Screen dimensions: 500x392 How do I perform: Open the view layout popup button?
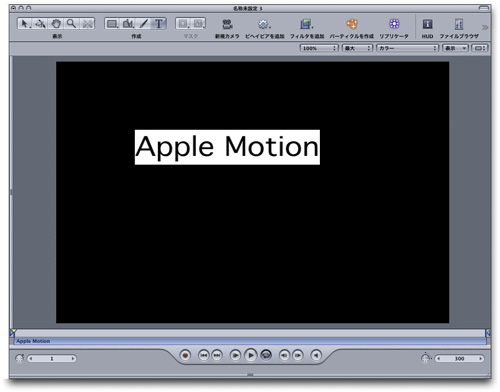click(x=480, y=48)
